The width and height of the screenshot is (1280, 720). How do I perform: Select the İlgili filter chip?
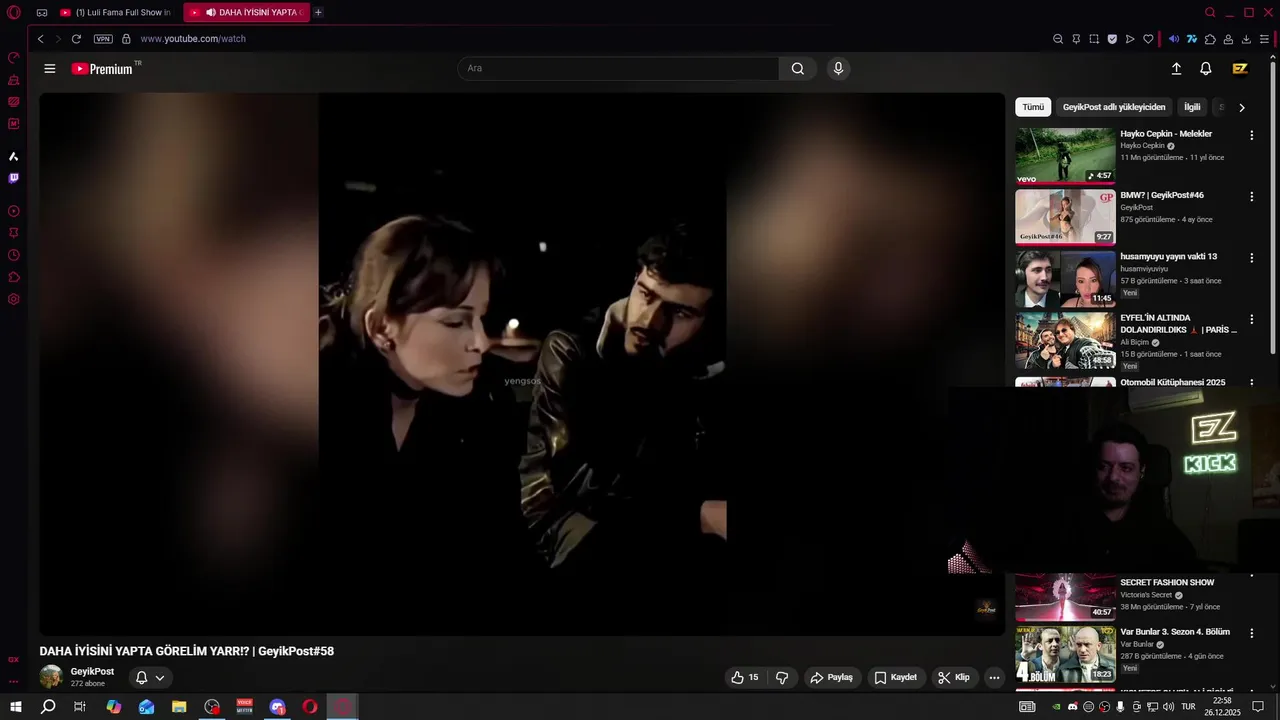click(x=1192, y=107)
